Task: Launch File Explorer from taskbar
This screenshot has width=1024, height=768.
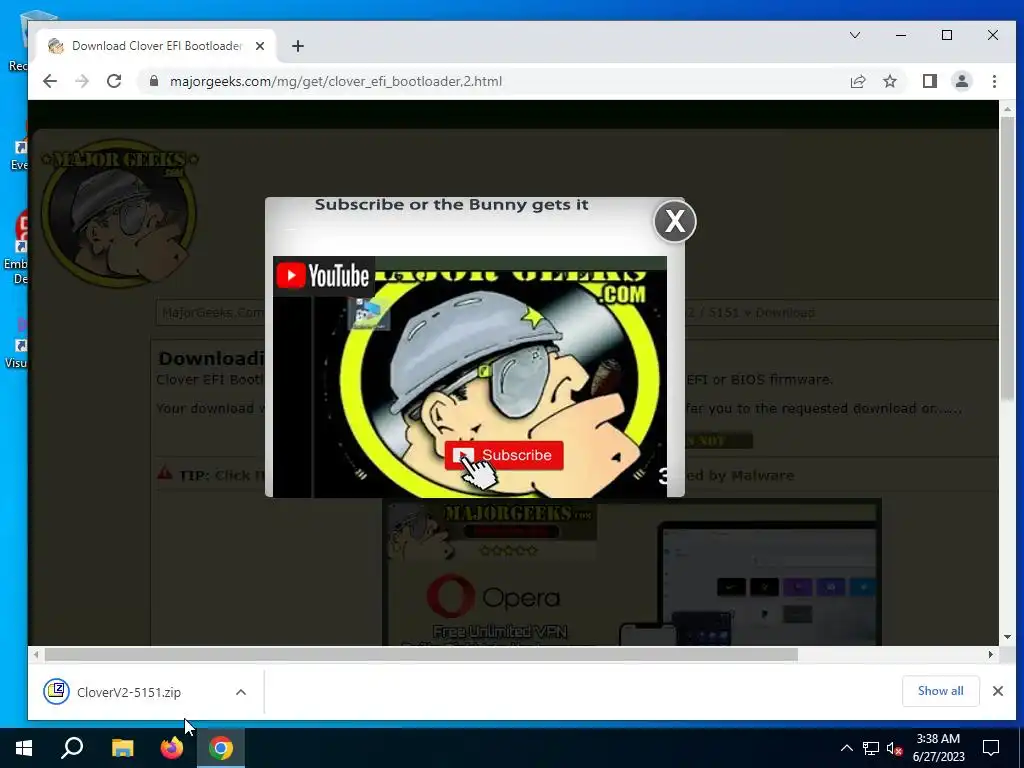Action: tap(122, 748)
